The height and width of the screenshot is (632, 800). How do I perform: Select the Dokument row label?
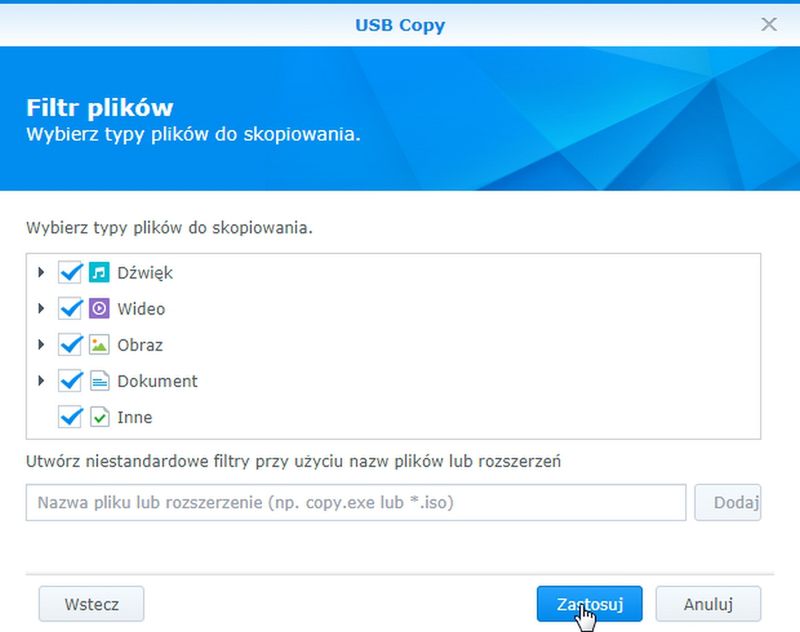pos(157,382)
